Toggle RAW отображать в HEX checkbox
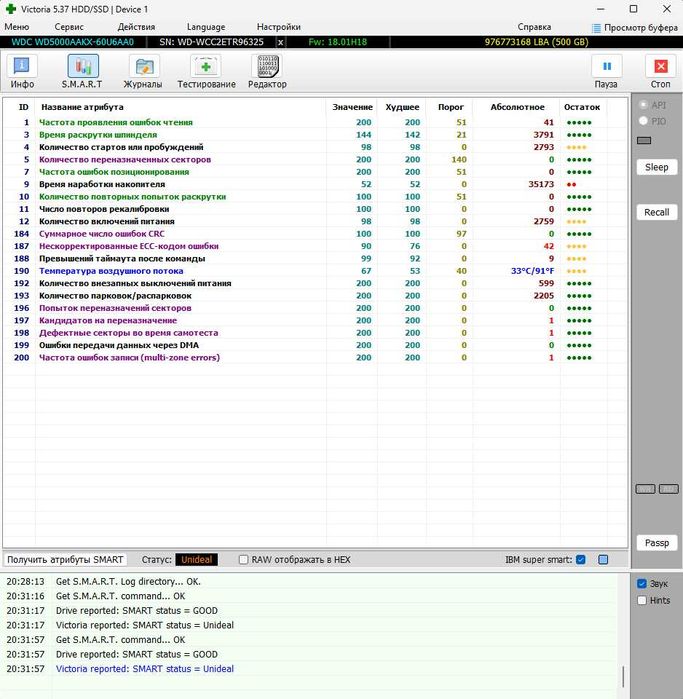 pos(243,559)
